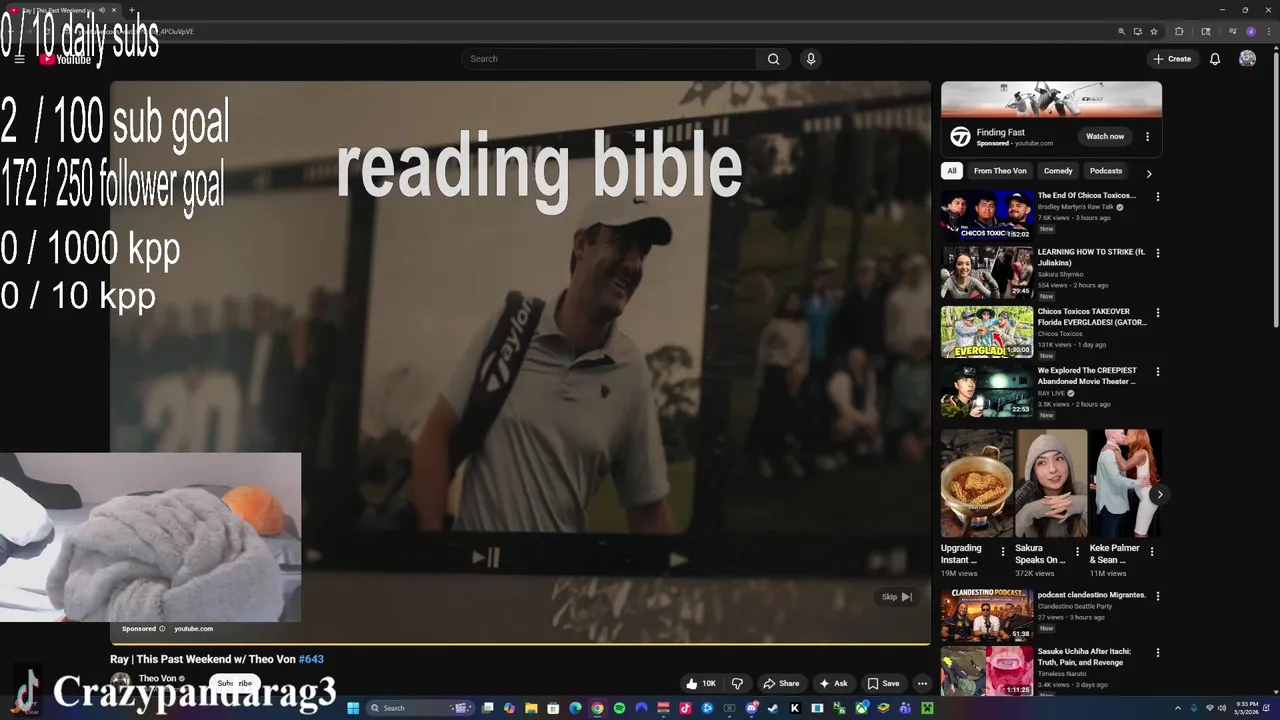This screenshot has width=1280, height=720.
Task: Open Chrome extensions puzzle icon
Action: [1179, 31]
